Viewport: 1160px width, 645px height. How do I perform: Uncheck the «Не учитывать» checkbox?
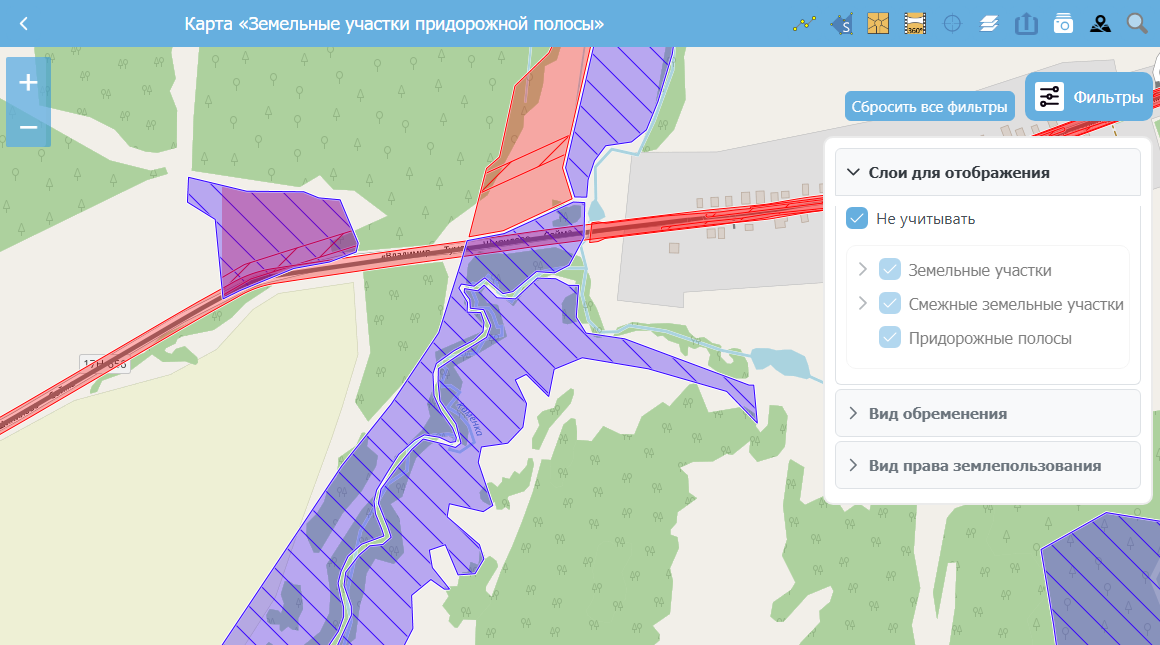(857, 218)
